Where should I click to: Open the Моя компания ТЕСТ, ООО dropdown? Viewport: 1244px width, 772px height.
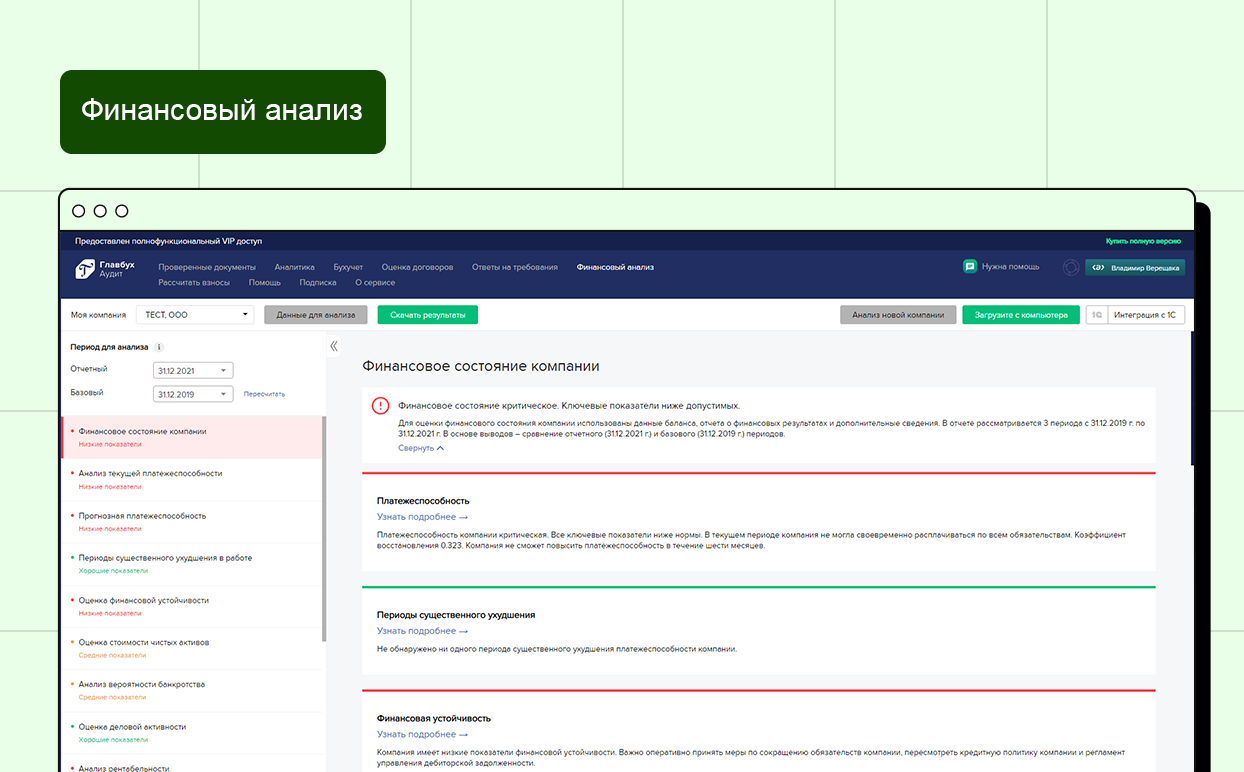click(195, 315)
